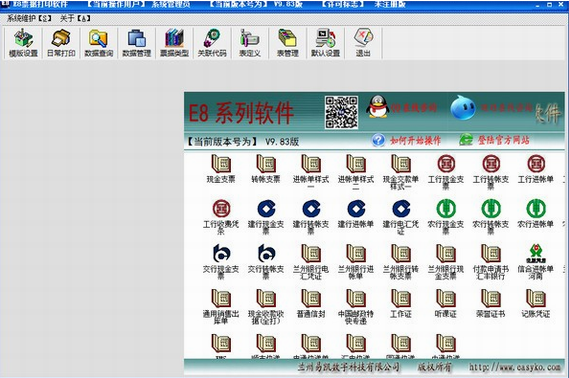569x378 pixels.
Task: Open 付款申请书汇丰银行 template
Action: [x=491, y=262]
